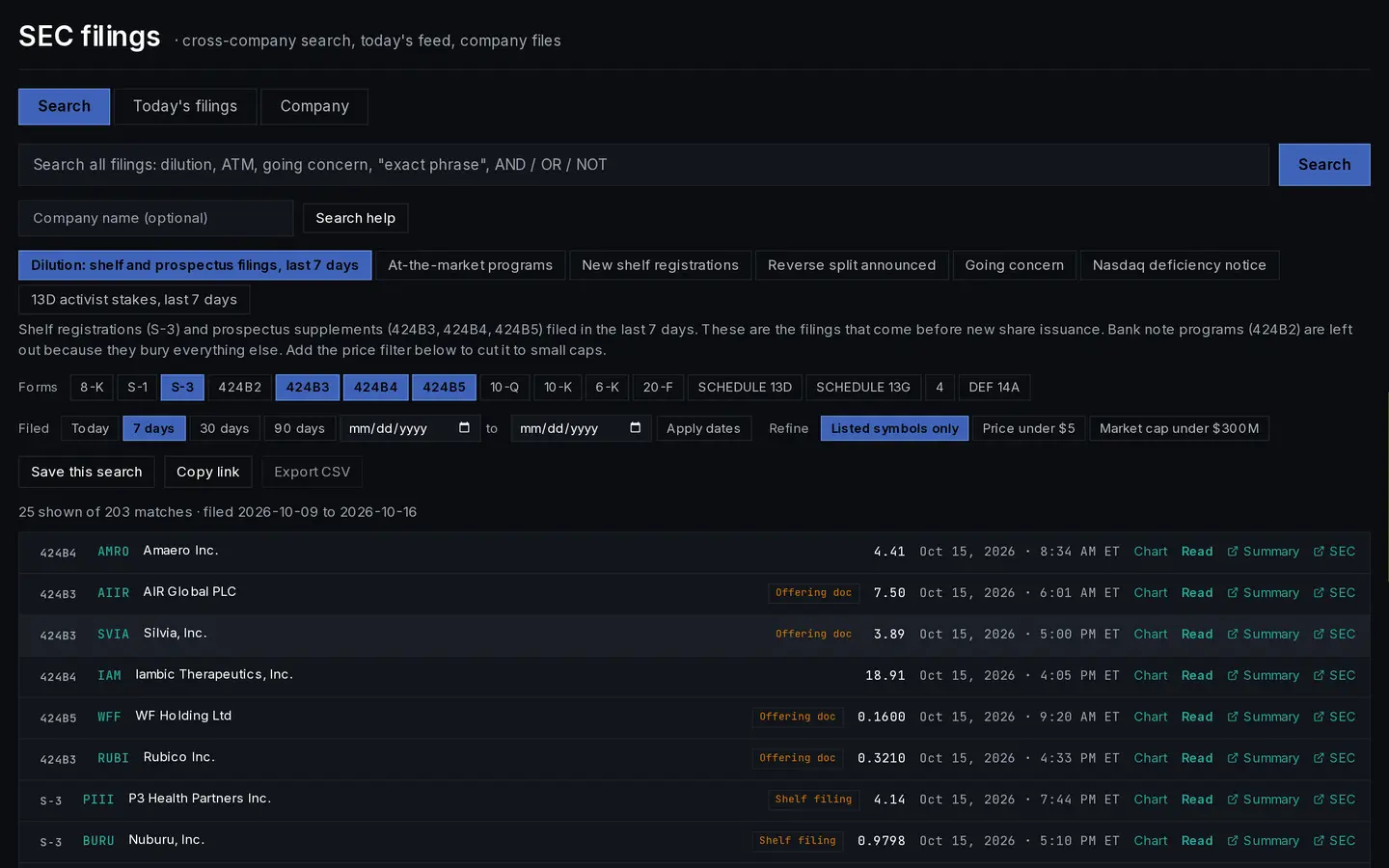Viewport: 1389px width, 868px height.
Task: Switch to the Company tab
Action: (314, 106)
